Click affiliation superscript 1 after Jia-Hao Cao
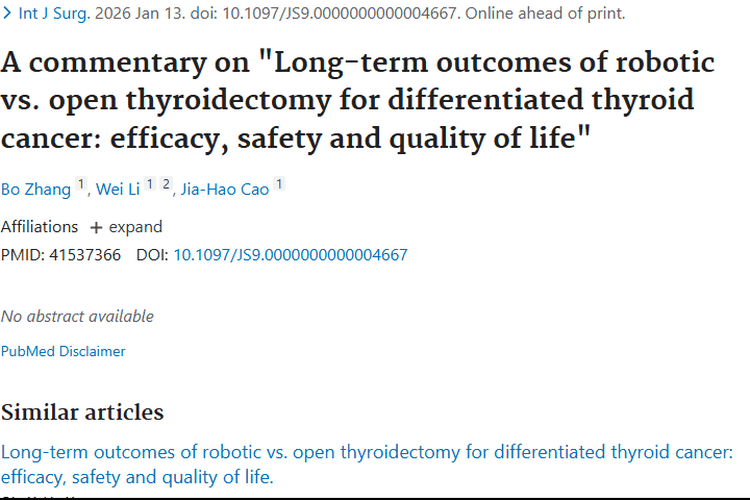This screenshot has height=500, width=750. [x=279, y=185]
